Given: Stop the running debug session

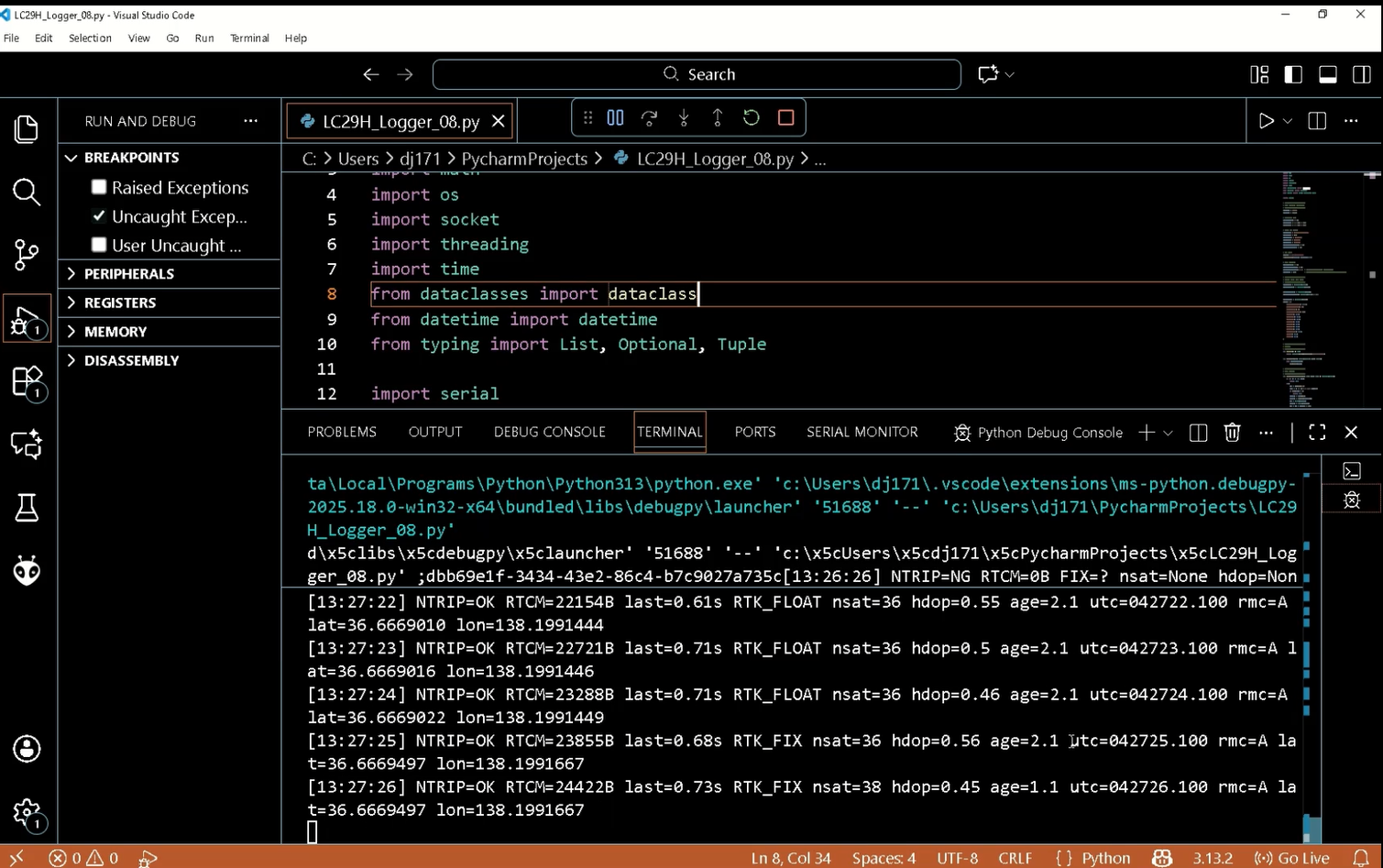Looking at the screenshot, I should [x=785, y=117].
